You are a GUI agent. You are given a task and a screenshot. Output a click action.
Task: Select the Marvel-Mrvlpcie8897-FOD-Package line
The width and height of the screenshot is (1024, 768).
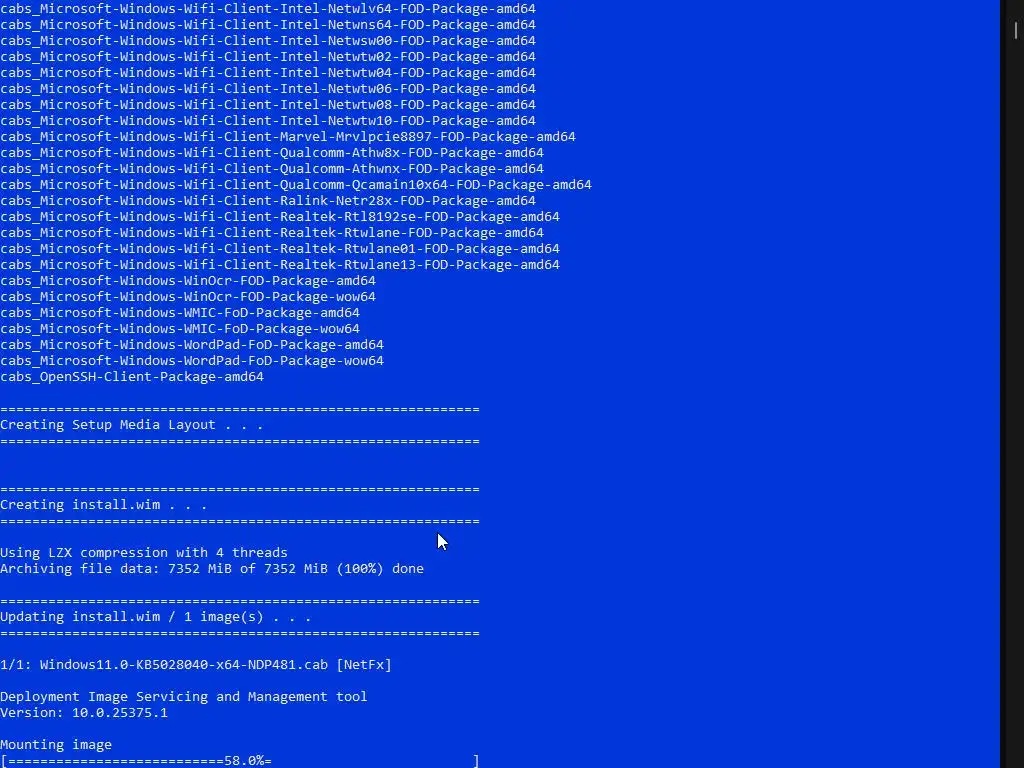click(x=288, y=136)
